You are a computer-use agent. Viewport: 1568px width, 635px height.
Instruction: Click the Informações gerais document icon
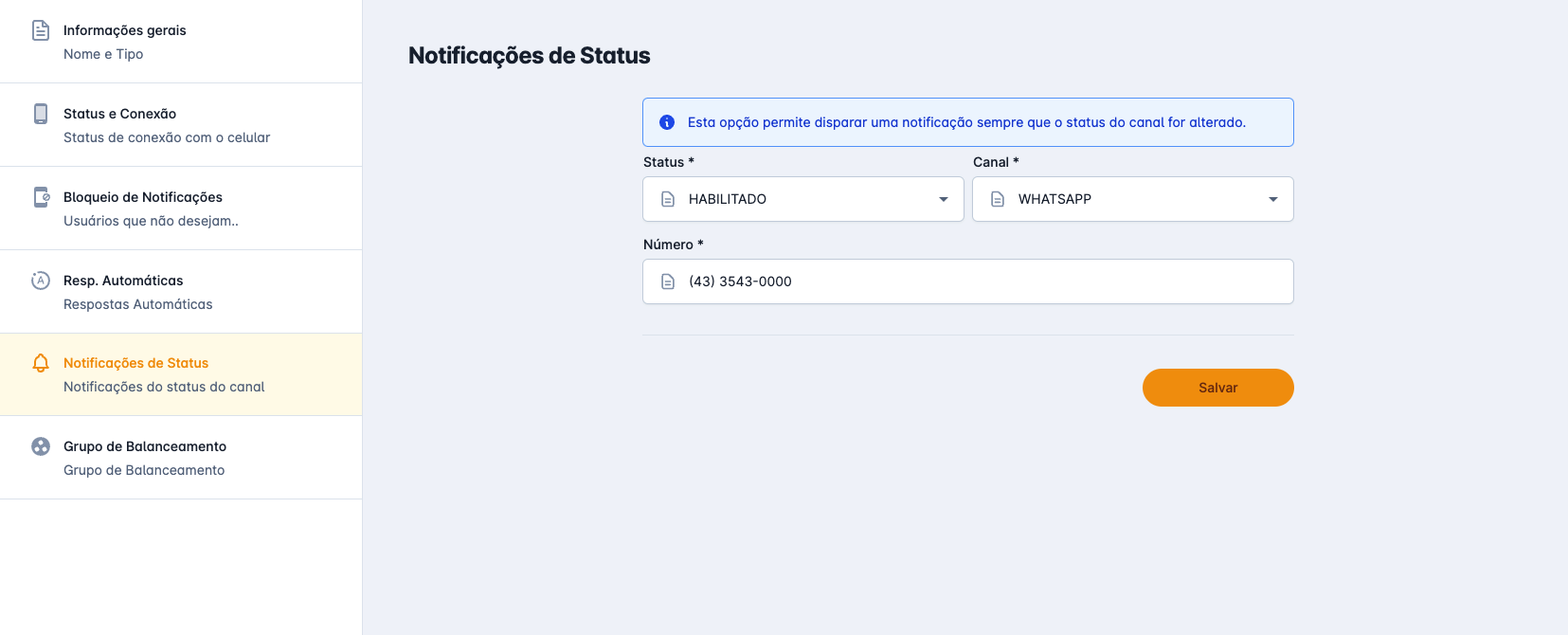41,30
